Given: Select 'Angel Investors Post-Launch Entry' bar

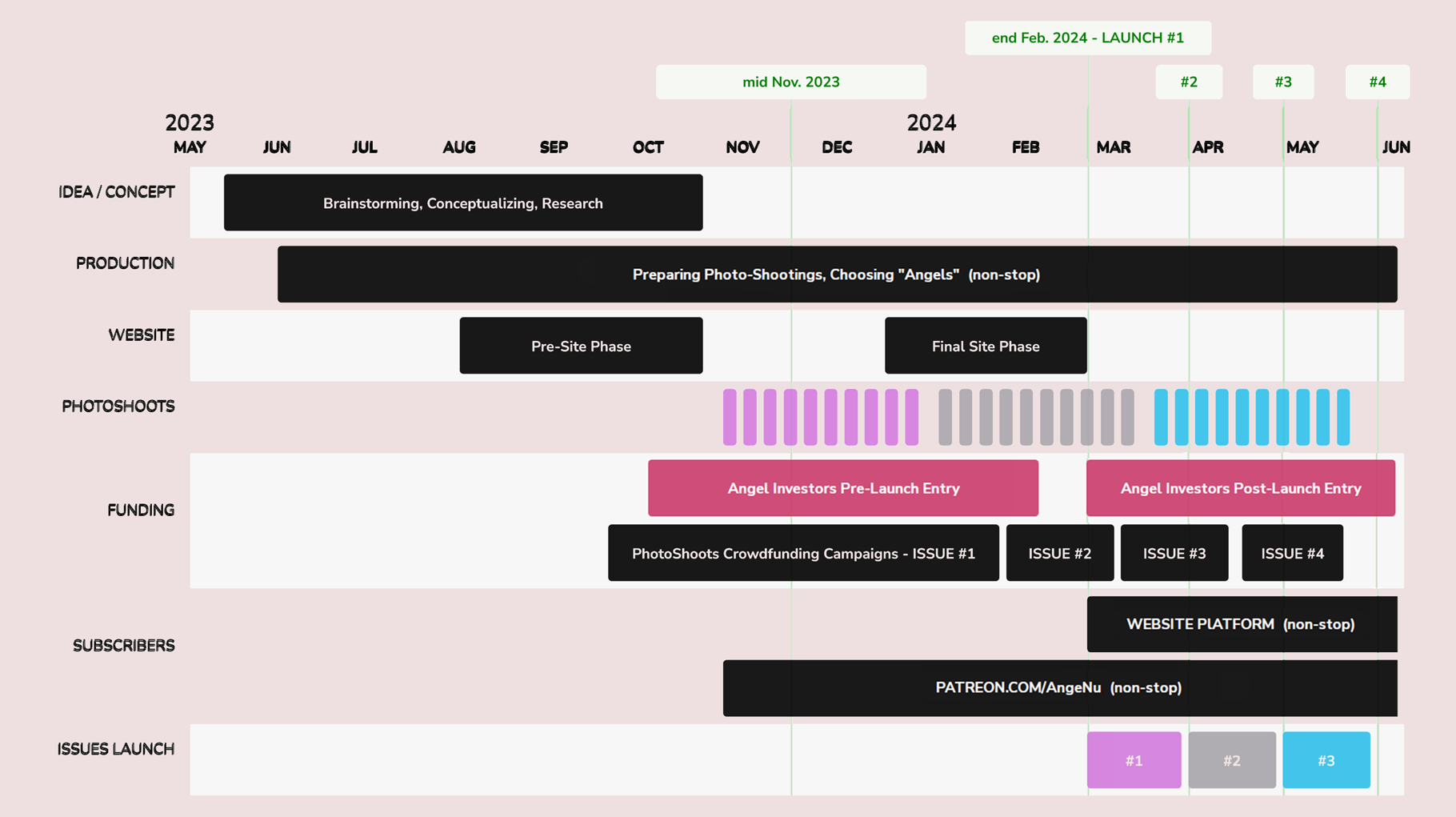Looking at the screenshot, I should (1240, 488).
